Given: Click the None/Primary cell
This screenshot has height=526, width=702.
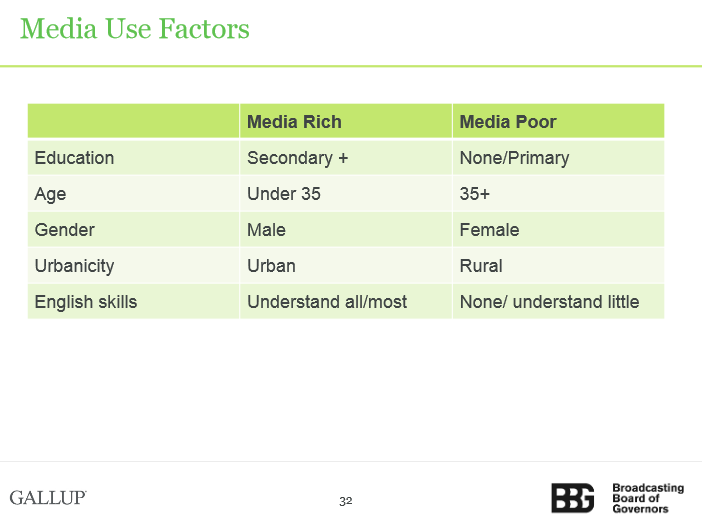Looking at the screenshot, I should click(558, 158).
